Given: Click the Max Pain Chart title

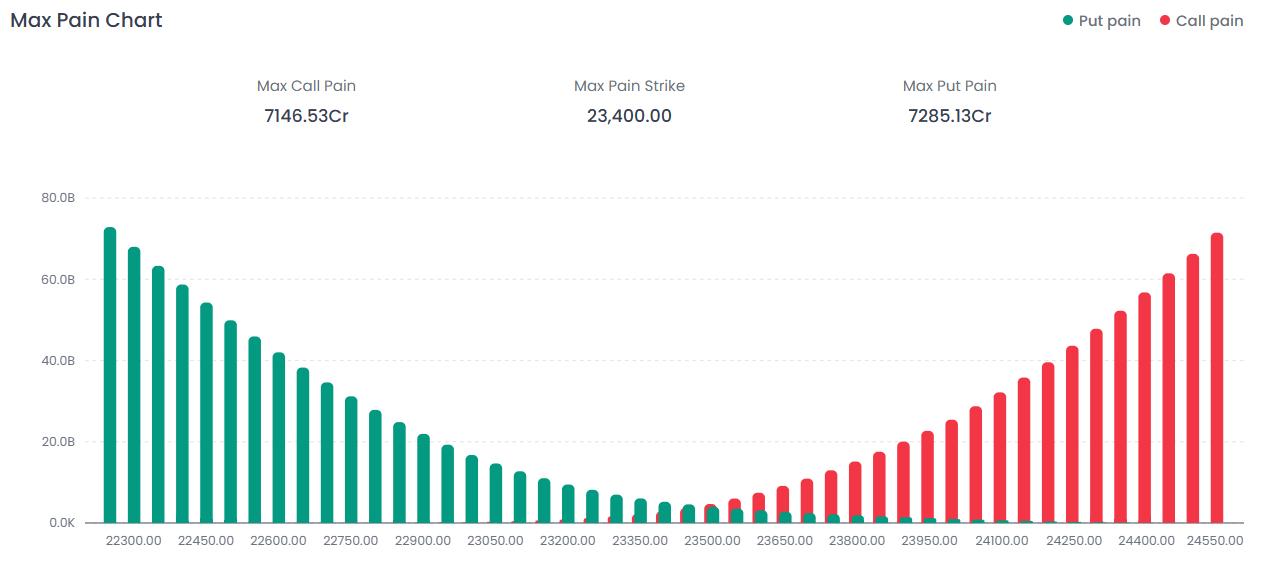Looking at the screenshot, I should click(86, 20).
